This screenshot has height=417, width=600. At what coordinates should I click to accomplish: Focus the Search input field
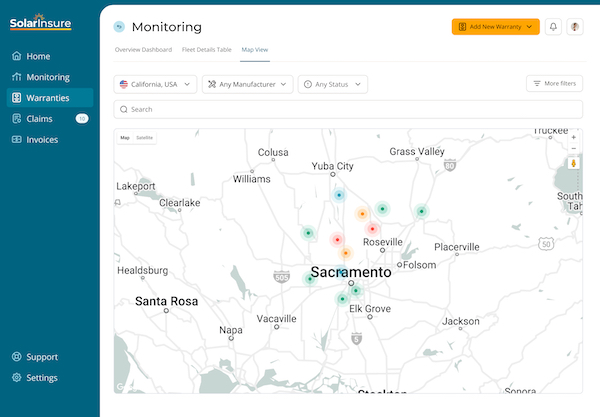pyautogui.click(x=348, y=109)
